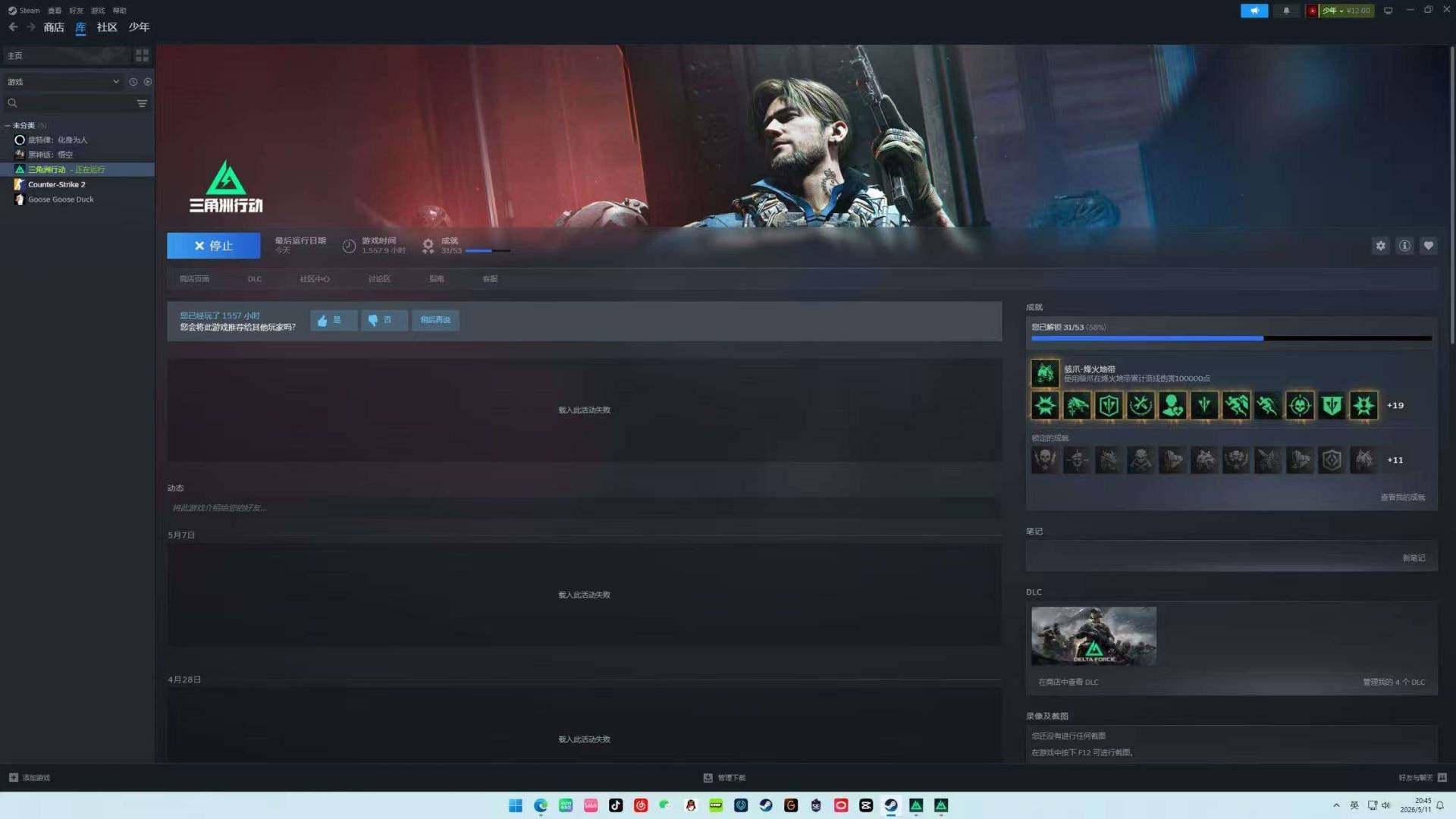Open the 骇爪-烽火地带 achievement icon
Screen dimensions: 1456x819
click(1045, 373)
